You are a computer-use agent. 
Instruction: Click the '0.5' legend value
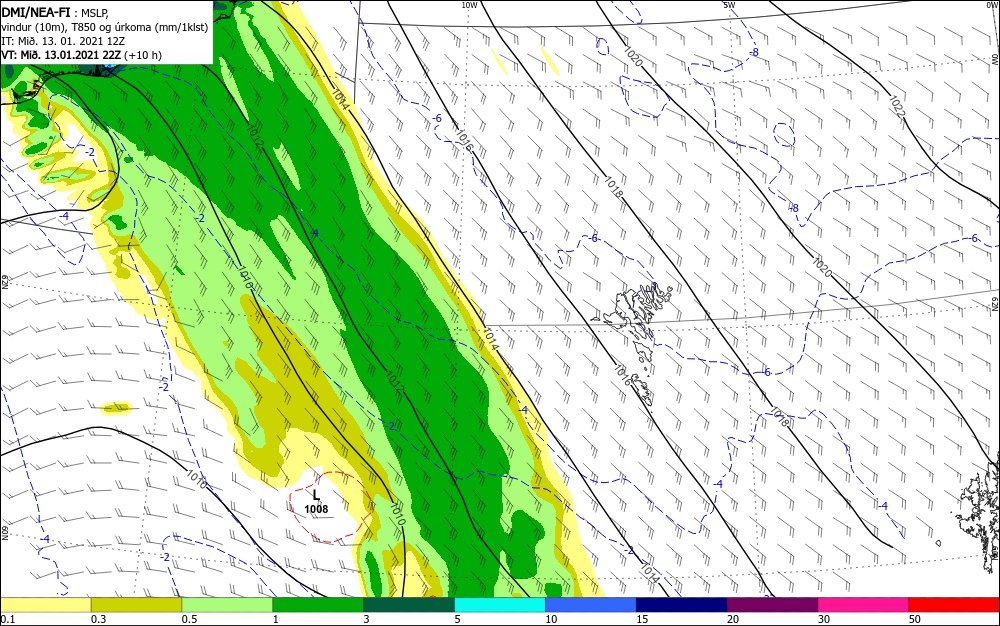pyautogui.click(x=189, y=619)
